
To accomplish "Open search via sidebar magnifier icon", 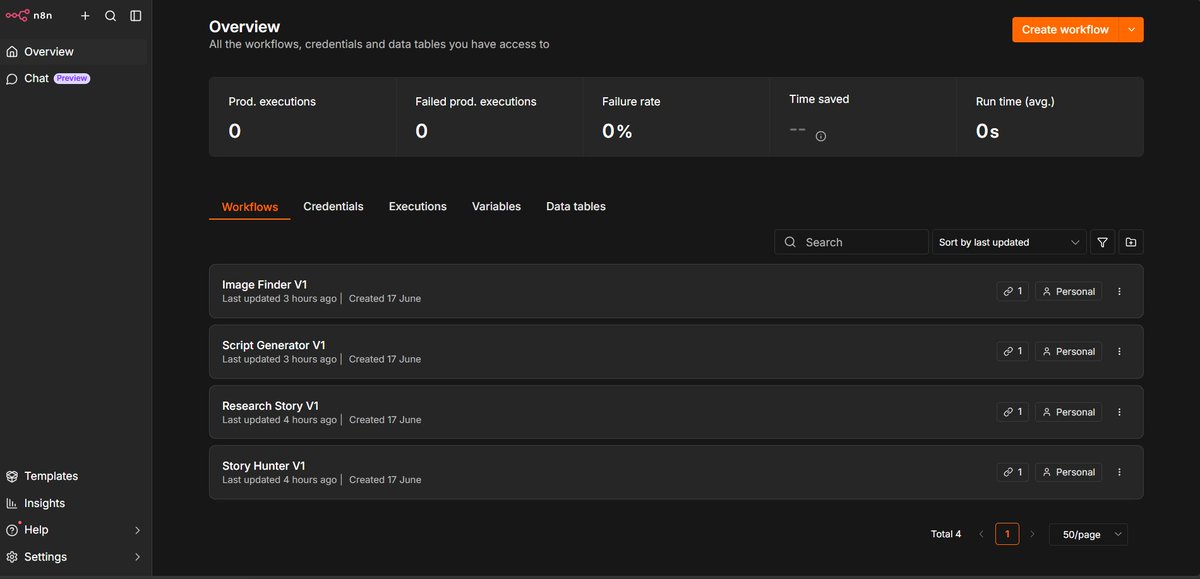I will [x=111, y=16].
